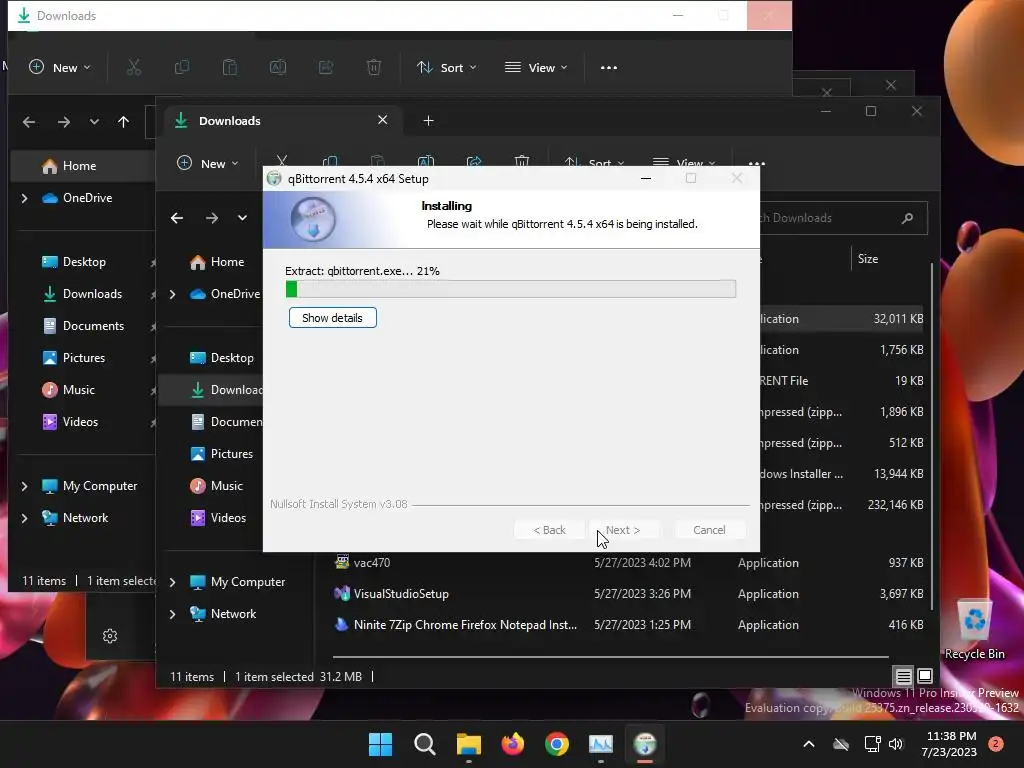Open Pictures in back window sidebar
Viewport: 1024px width, 768px height.
click(x=84, y=358)
